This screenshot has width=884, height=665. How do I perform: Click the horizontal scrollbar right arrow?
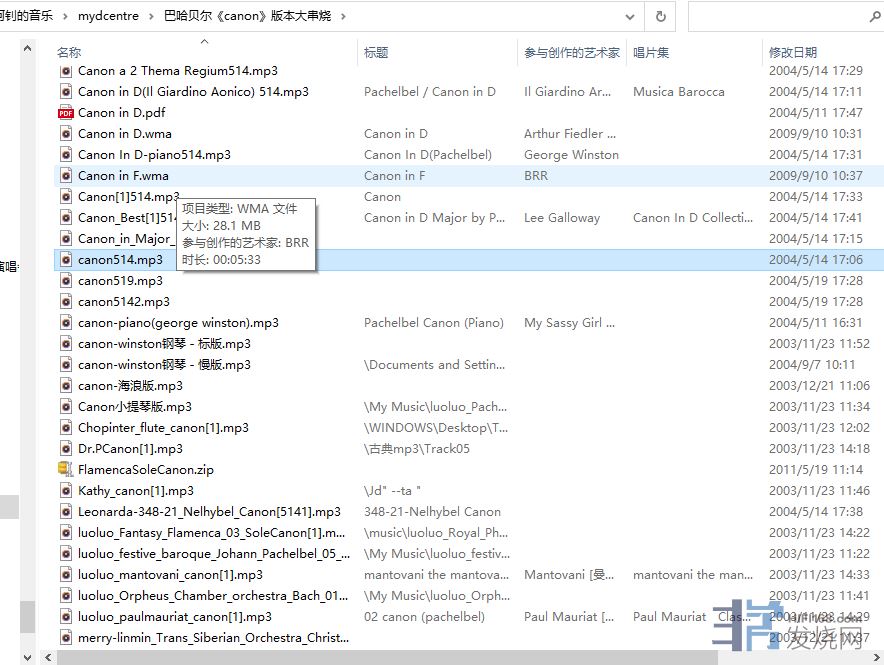click(x=876, y=657)
